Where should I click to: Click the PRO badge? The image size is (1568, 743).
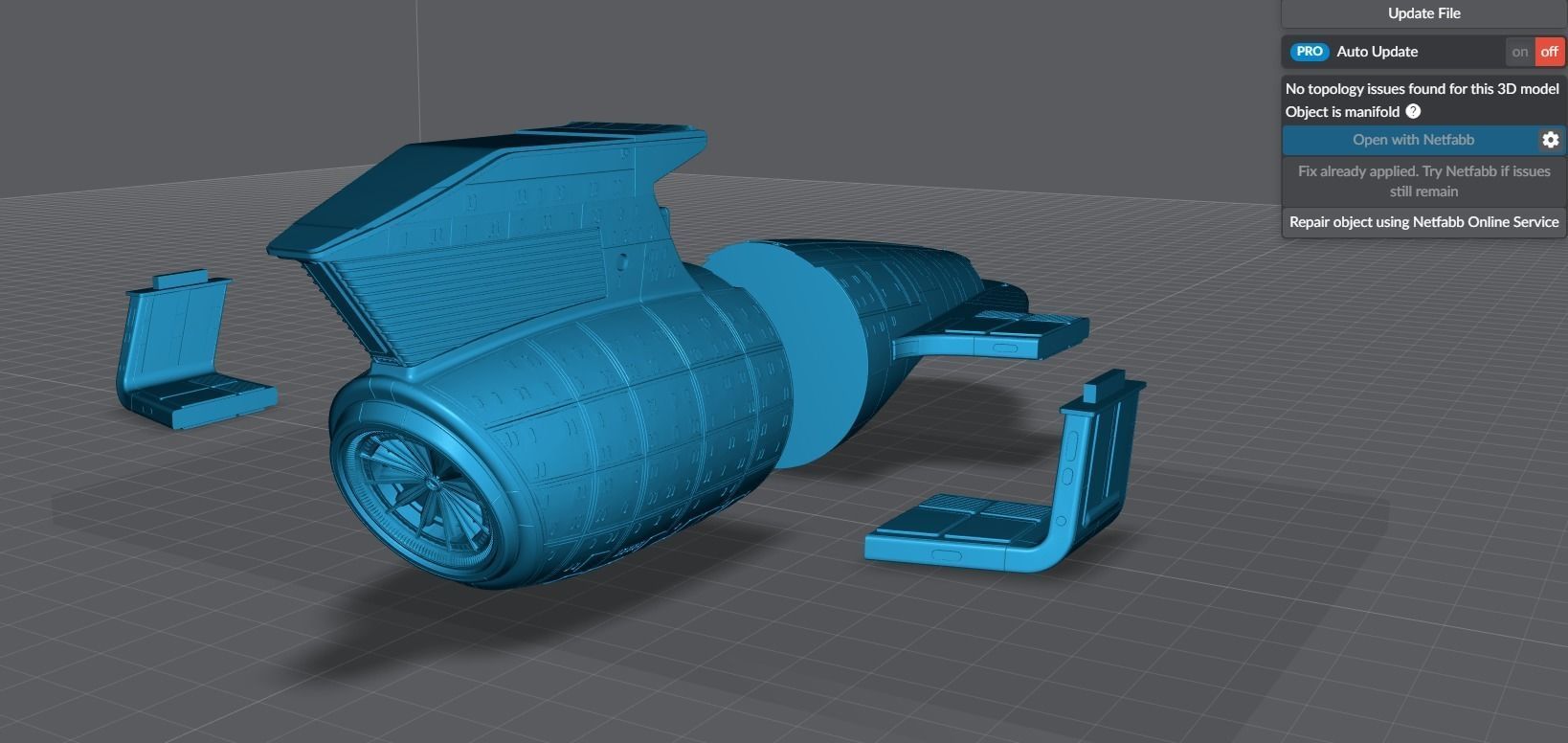1309,52
